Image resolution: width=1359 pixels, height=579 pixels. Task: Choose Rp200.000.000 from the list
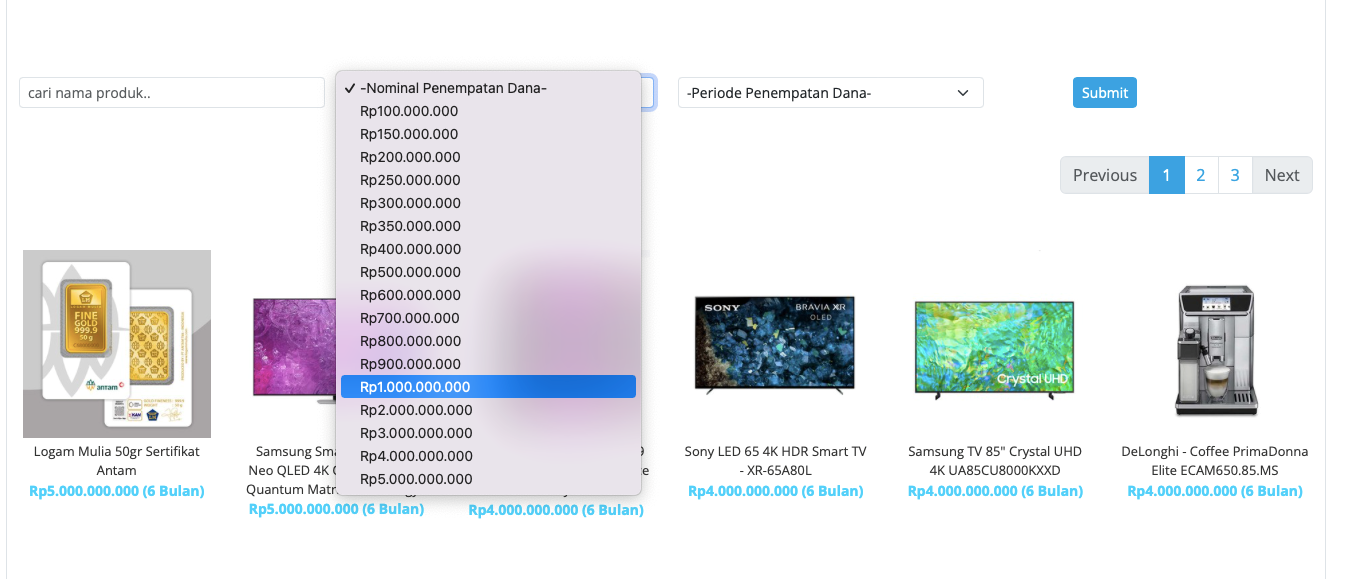click(x=488, y=157)
